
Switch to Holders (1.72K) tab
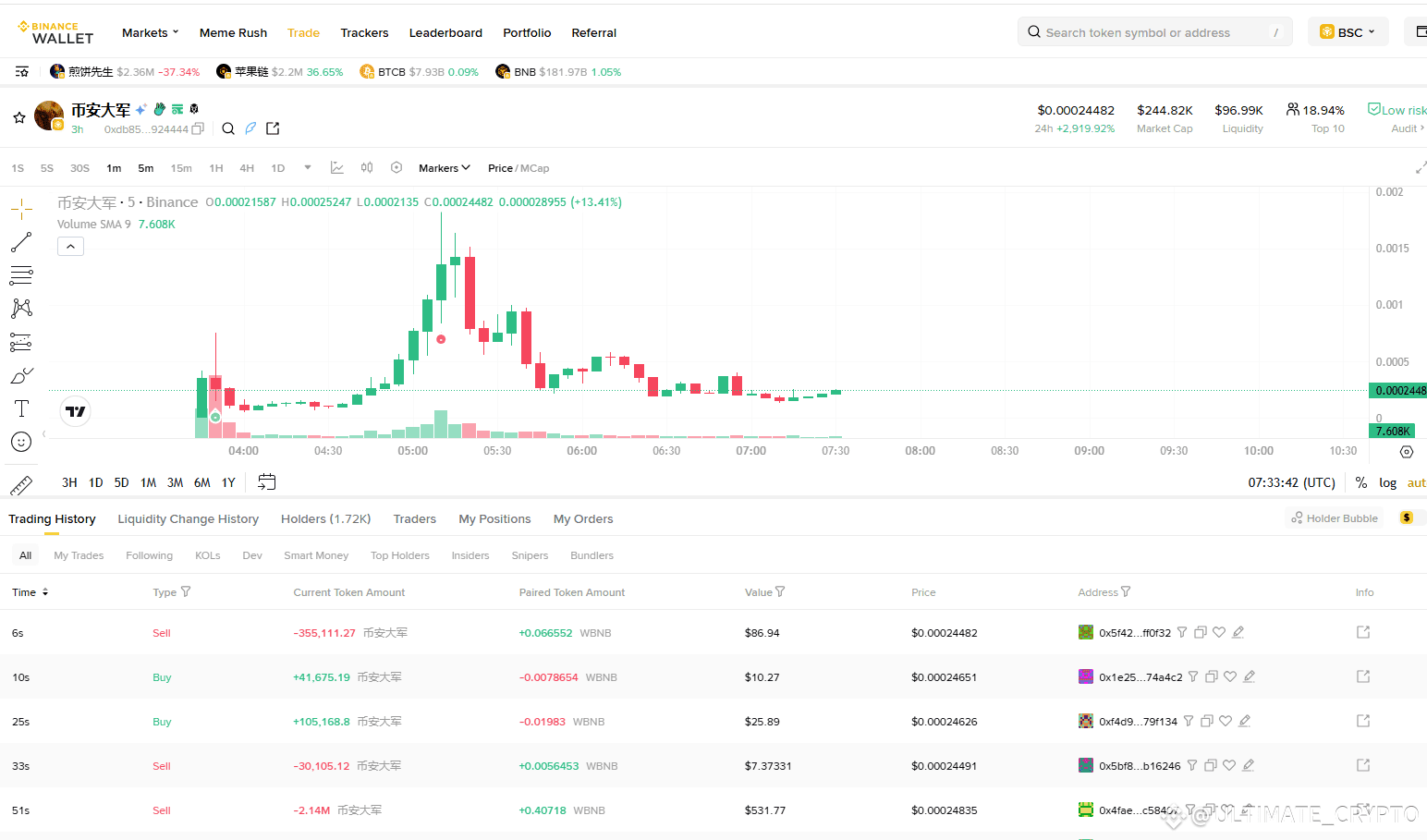point(326,519)
